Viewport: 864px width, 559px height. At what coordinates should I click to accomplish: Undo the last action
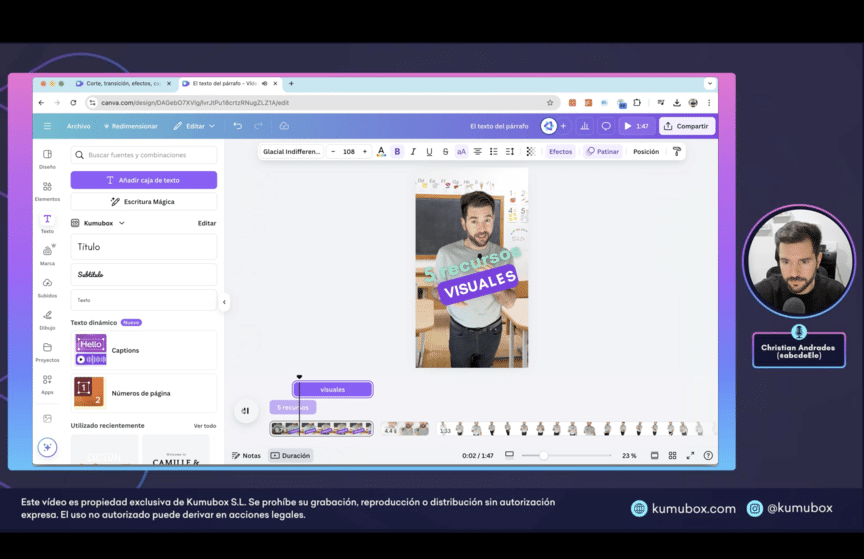pos(237,126)
